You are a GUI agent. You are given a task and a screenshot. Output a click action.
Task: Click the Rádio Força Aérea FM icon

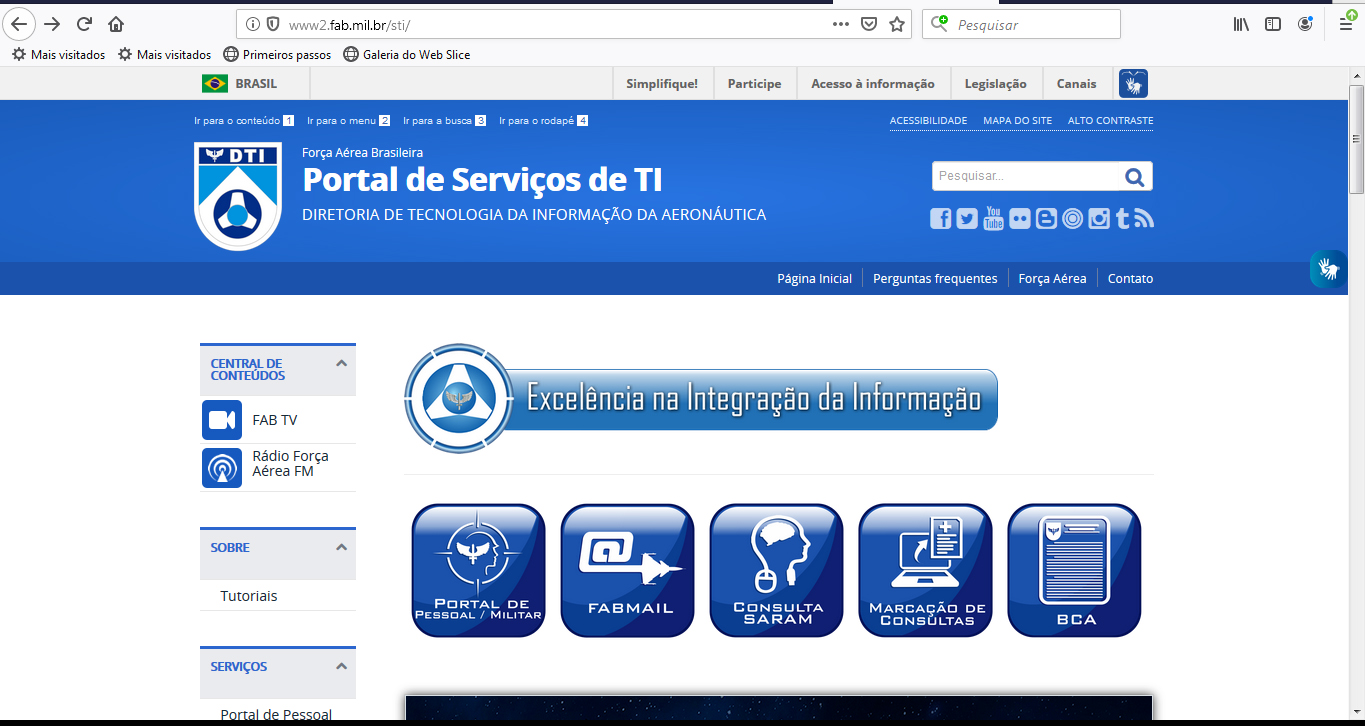222,468
